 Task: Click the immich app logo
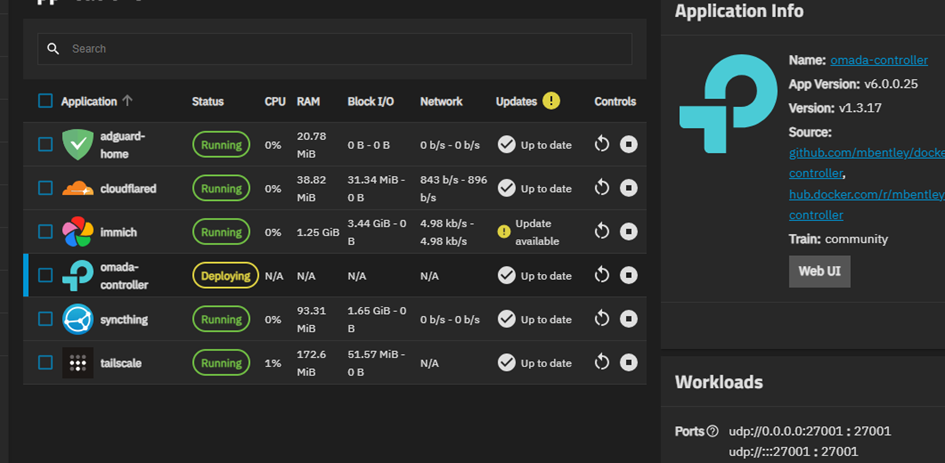[78, 232]
